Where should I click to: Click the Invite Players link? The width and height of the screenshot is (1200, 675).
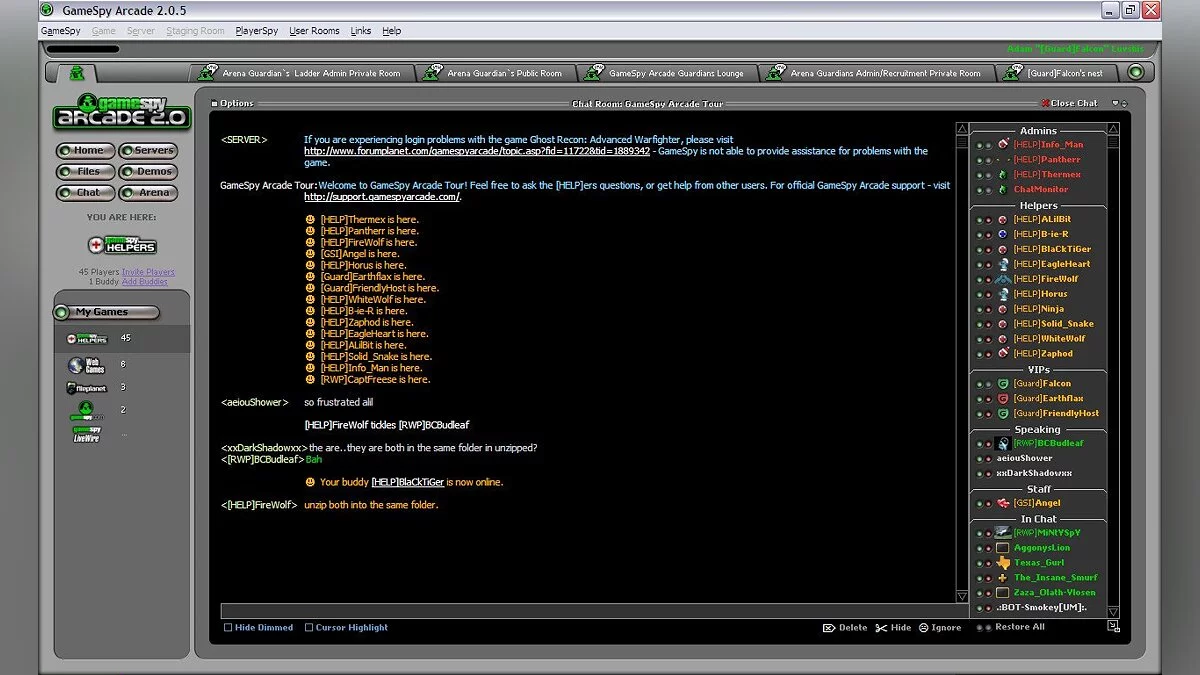coord(148,272)
